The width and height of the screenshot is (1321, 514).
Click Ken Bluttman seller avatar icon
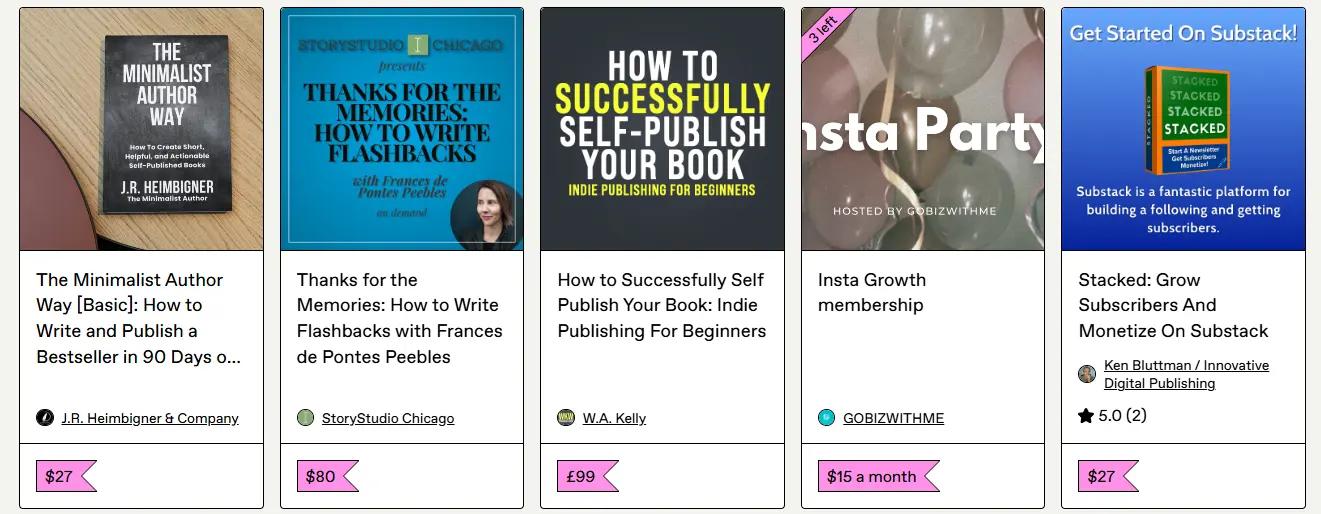[x=1087, y=374]
